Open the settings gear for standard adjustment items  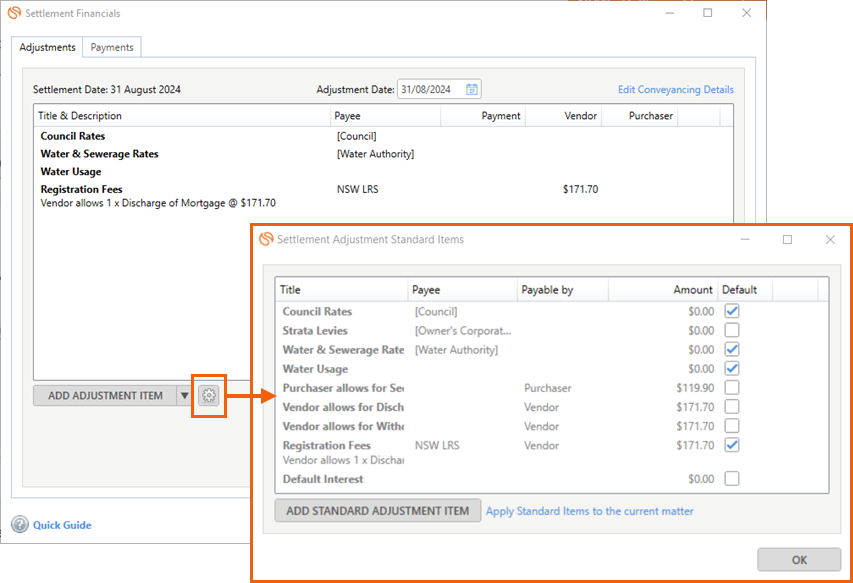[x=209, y=395]
